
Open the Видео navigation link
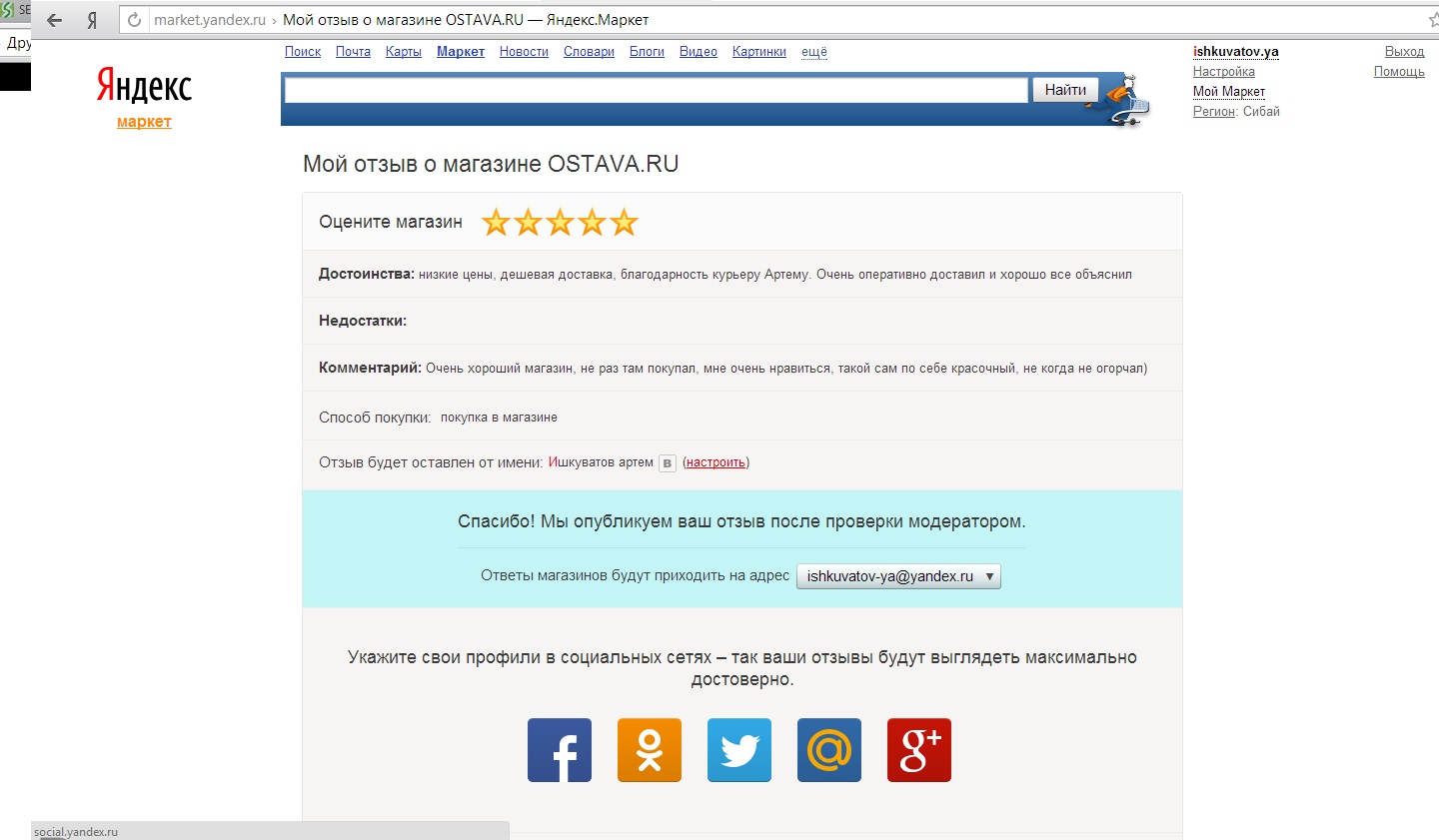(x=699, y=52)
